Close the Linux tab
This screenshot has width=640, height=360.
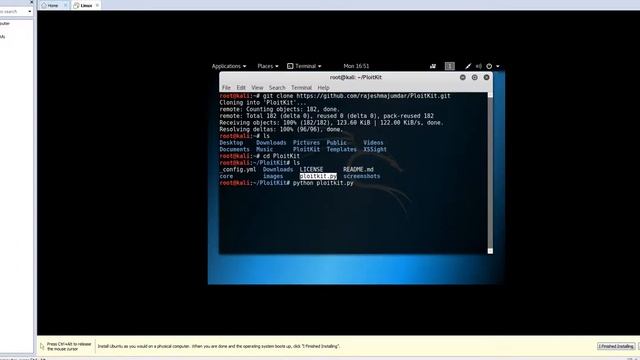[97, 5]
